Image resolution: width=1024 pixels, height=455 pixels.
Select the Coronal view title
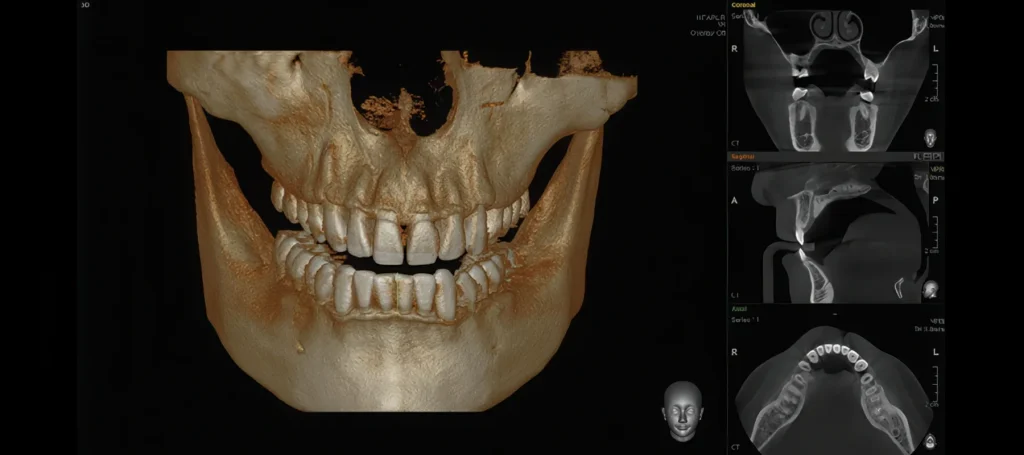click(x=743, y=5)
